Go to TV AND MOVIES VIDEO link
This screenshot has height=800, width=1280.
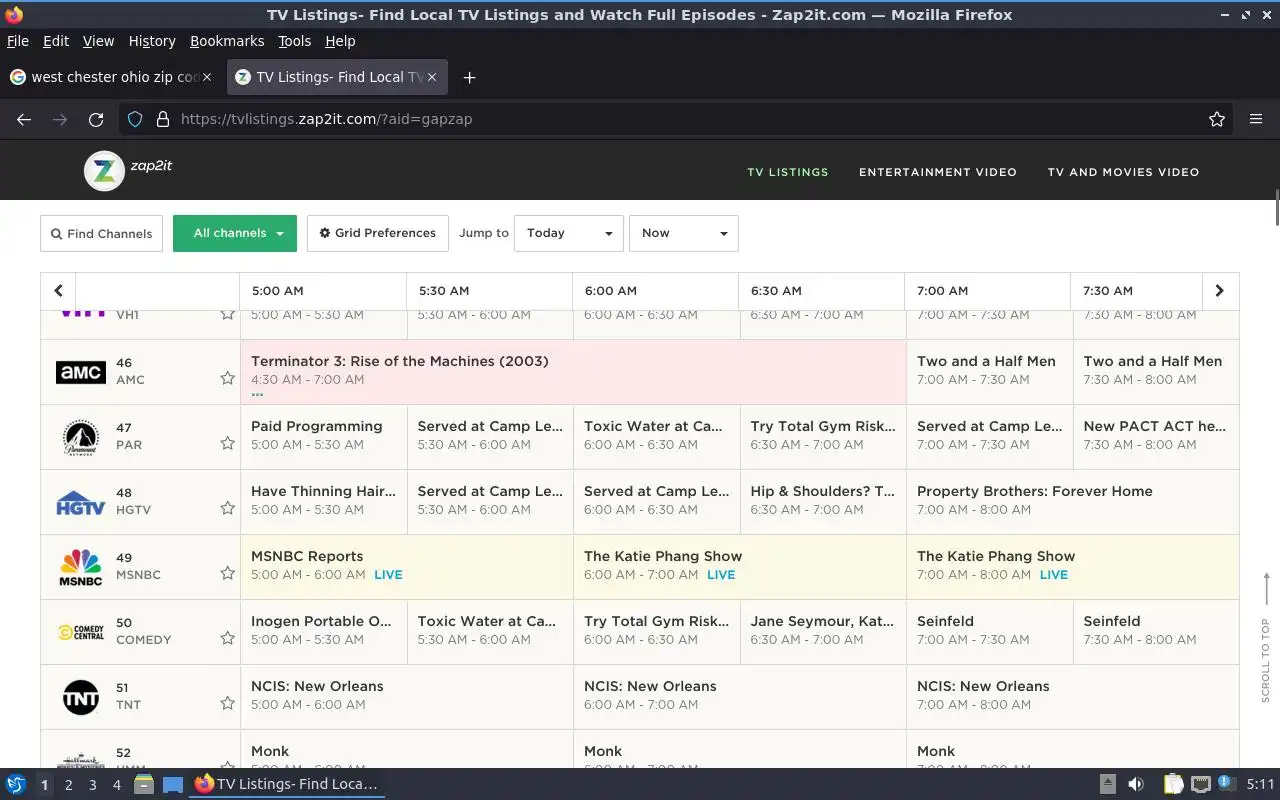coord(1123,172)
